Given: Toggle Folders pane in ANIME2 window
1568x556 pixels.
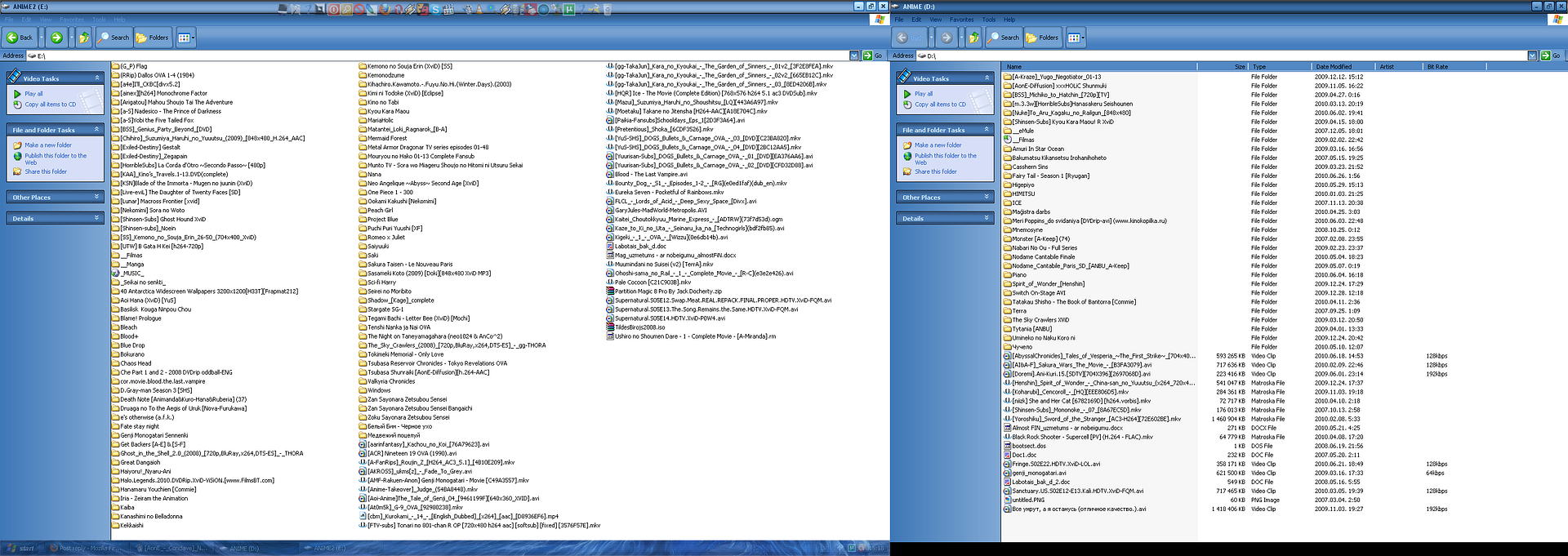Looking at the screenshot, I should click(x=153, y=38).
